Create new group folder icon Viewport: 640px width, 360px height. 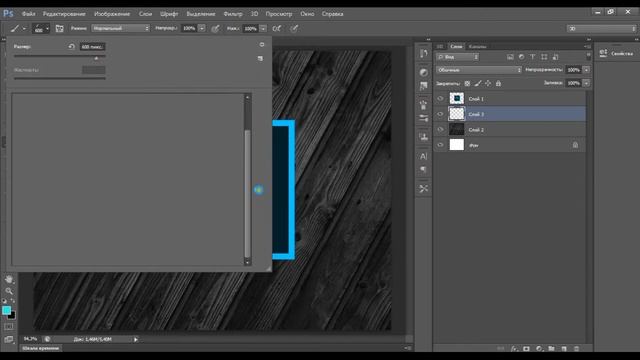551,349
